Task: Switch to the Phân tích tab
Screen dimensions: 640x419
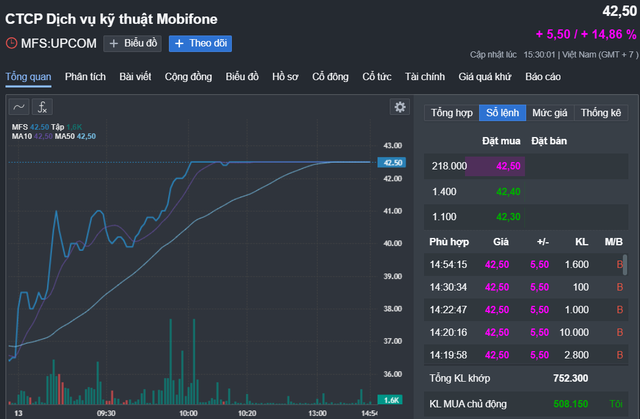Action: click(x=86, y=76)
